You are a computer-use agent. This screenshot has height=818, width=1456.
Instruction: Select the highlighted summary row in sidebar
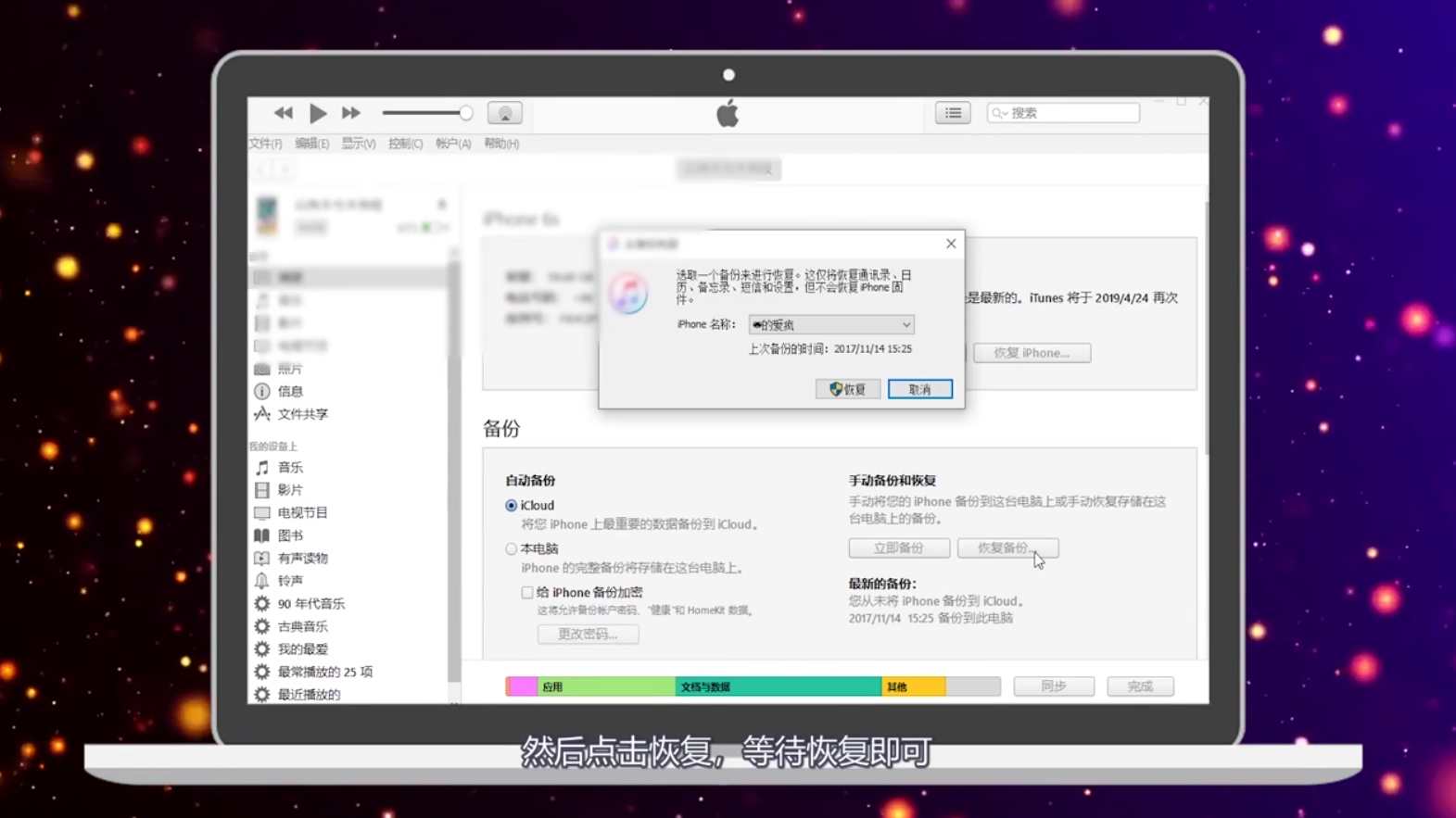348,277
